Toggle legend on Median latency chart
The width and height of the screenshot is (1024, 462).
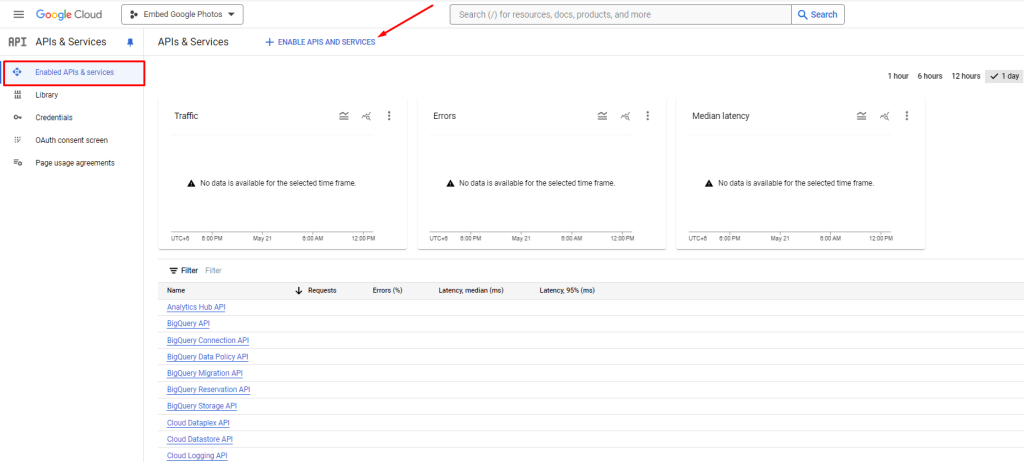pyautogui.click(x=861, y=116)
